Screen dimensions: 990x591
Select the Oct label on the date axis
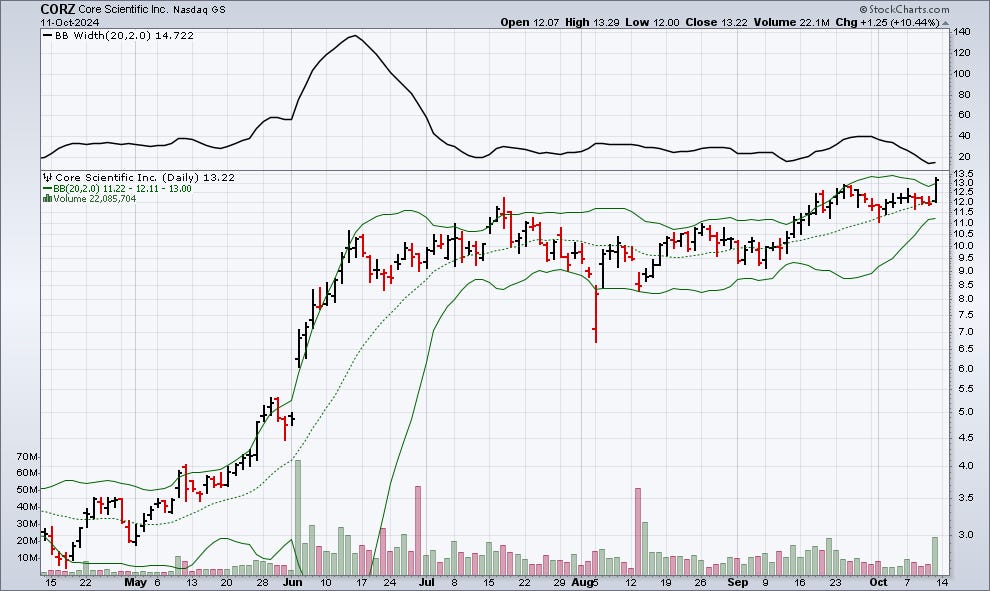tap(878, 581)
